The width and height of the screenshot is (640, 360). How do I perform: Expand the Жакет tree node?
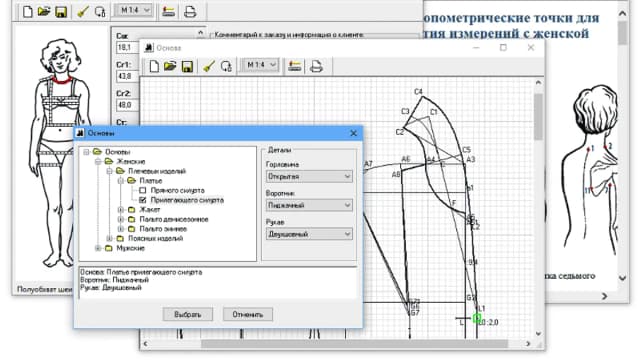click(x=120, y=210)
